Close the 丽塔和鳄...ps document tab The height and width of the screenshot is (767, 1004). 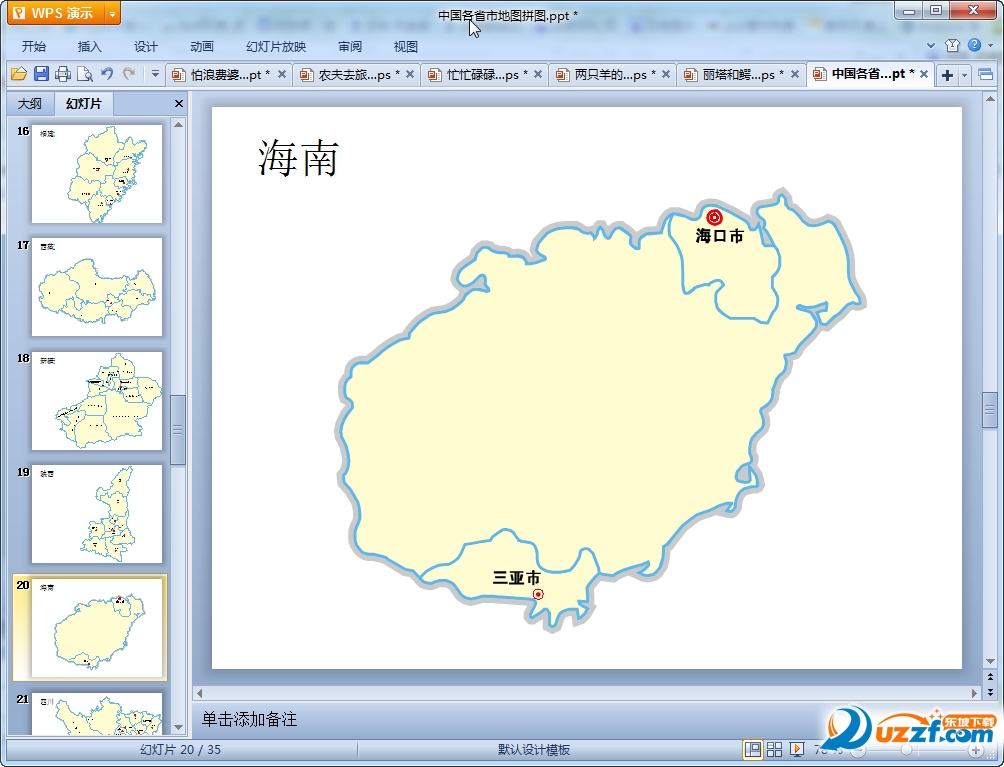pos(795,74)
